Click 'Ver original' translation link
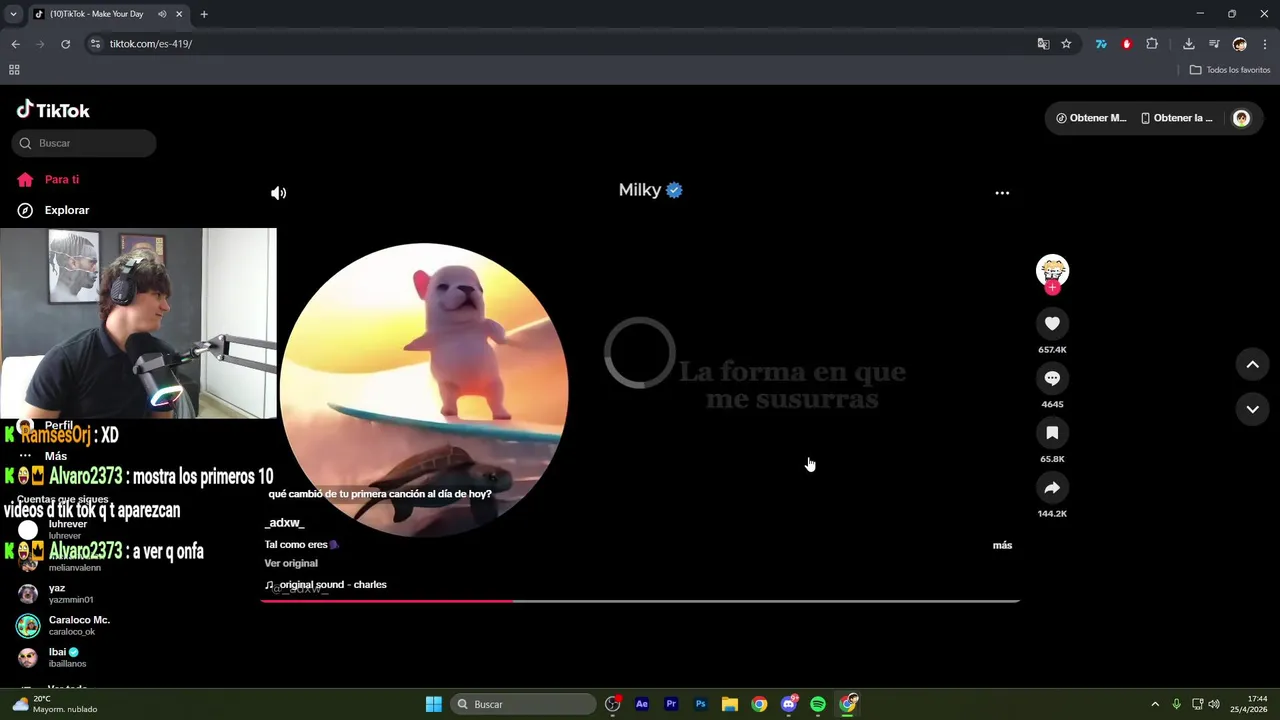 pos(291,563)
